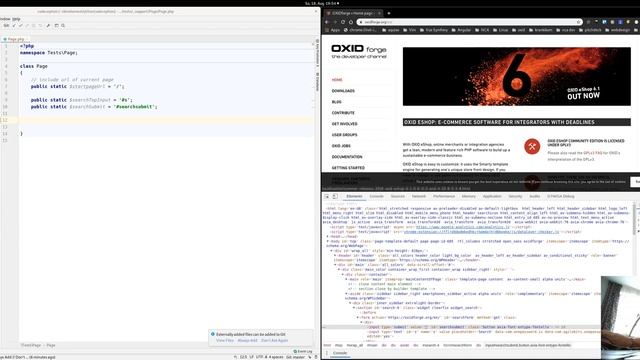Reload the oxidforge page

coord(343,22)
